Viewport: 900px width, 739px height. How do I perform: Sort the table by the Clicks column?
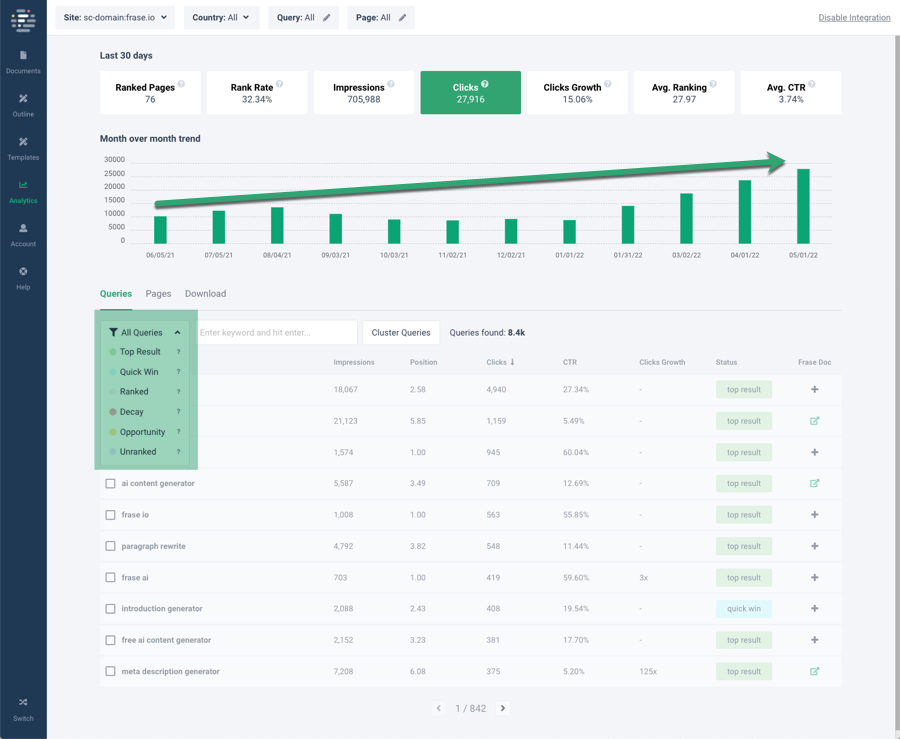[x=501, y=363]
